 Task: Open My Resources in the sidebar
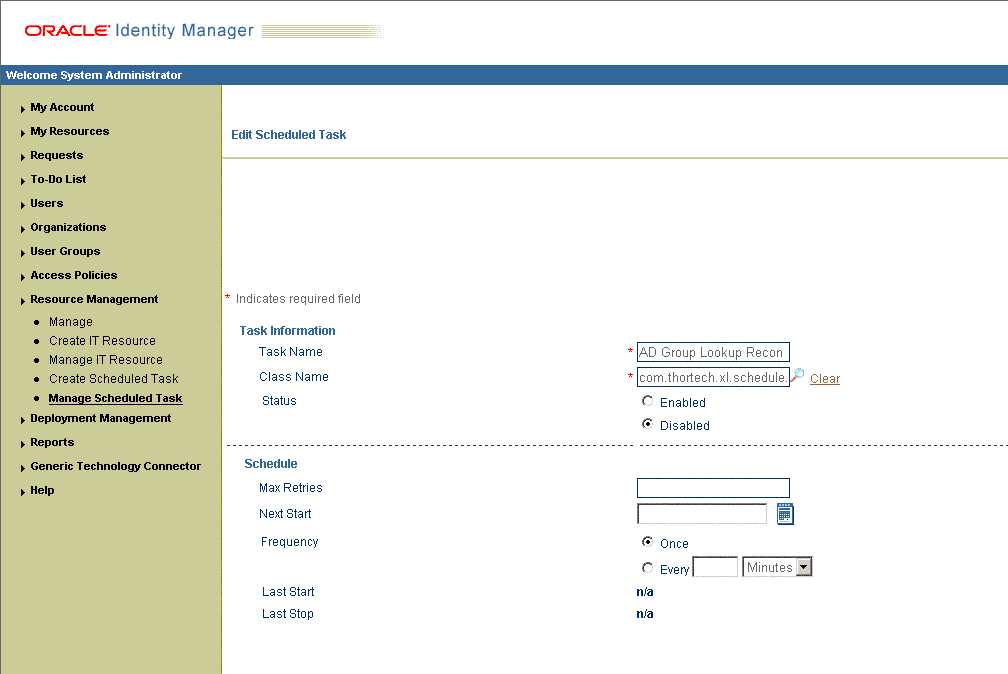69,131
